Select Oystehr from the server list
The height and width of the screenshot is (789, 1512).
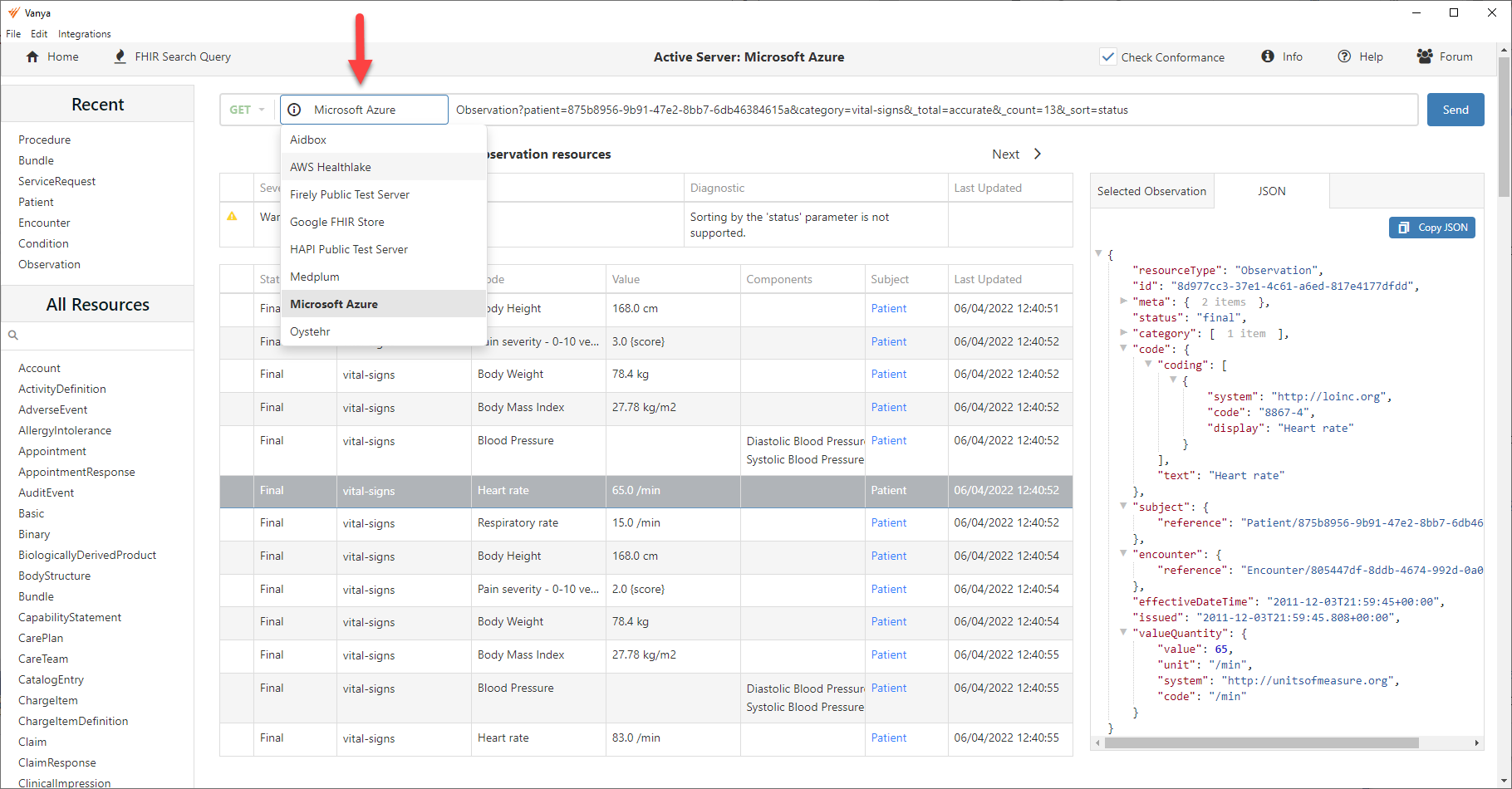[x=383, y=331]
